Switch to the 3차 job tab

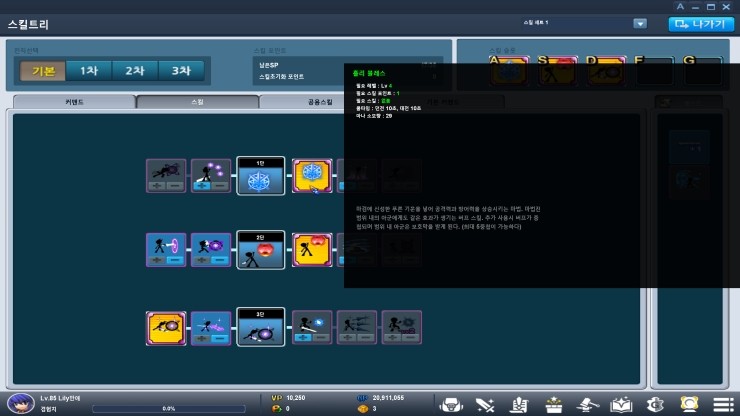[181, 71]
